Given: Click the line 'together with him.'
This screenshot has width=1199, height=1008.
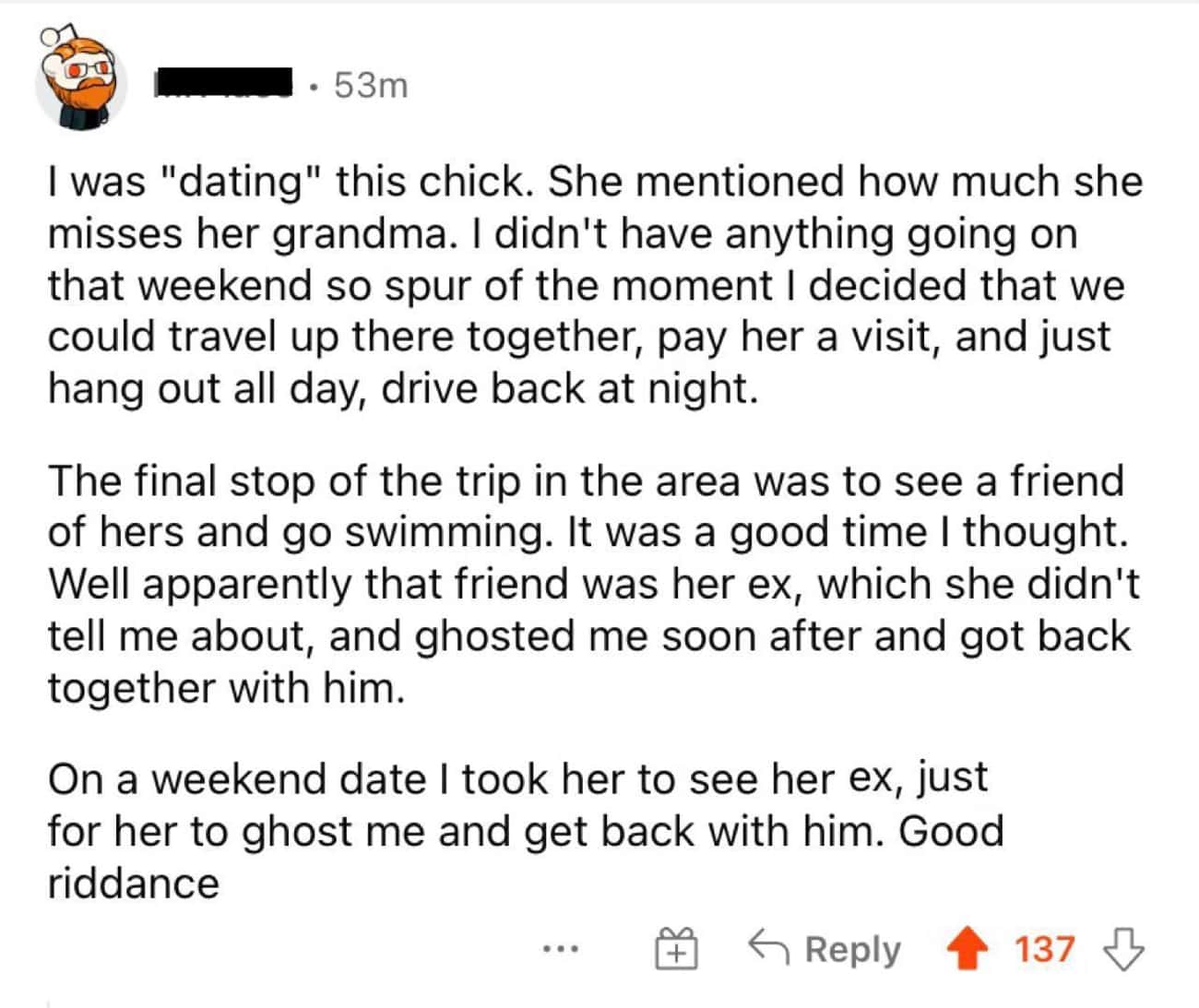Looking at the screenshot, I should click(226, 688).
